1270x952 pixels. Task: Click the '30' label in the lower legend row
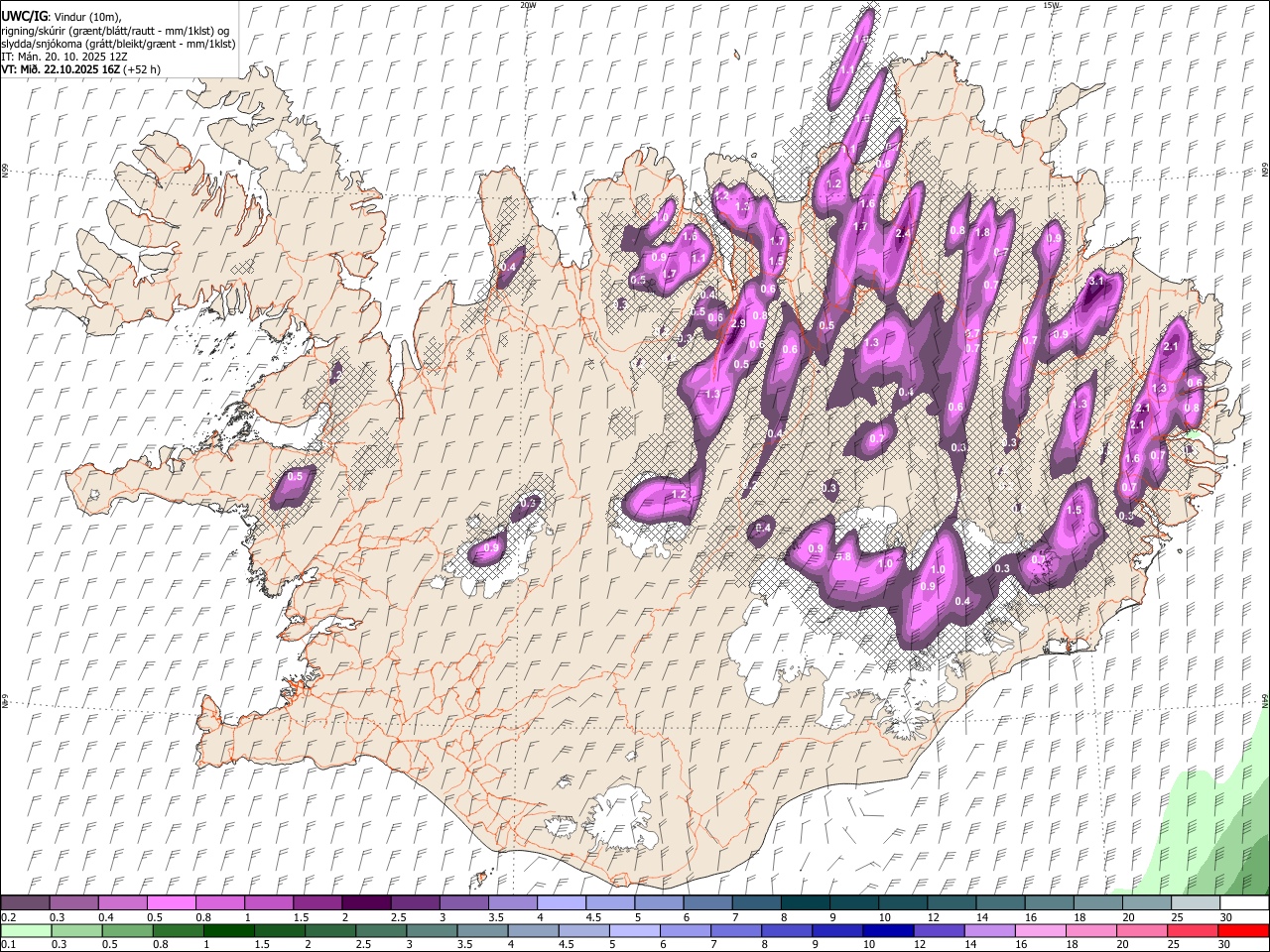click(x=1223, y=944)
